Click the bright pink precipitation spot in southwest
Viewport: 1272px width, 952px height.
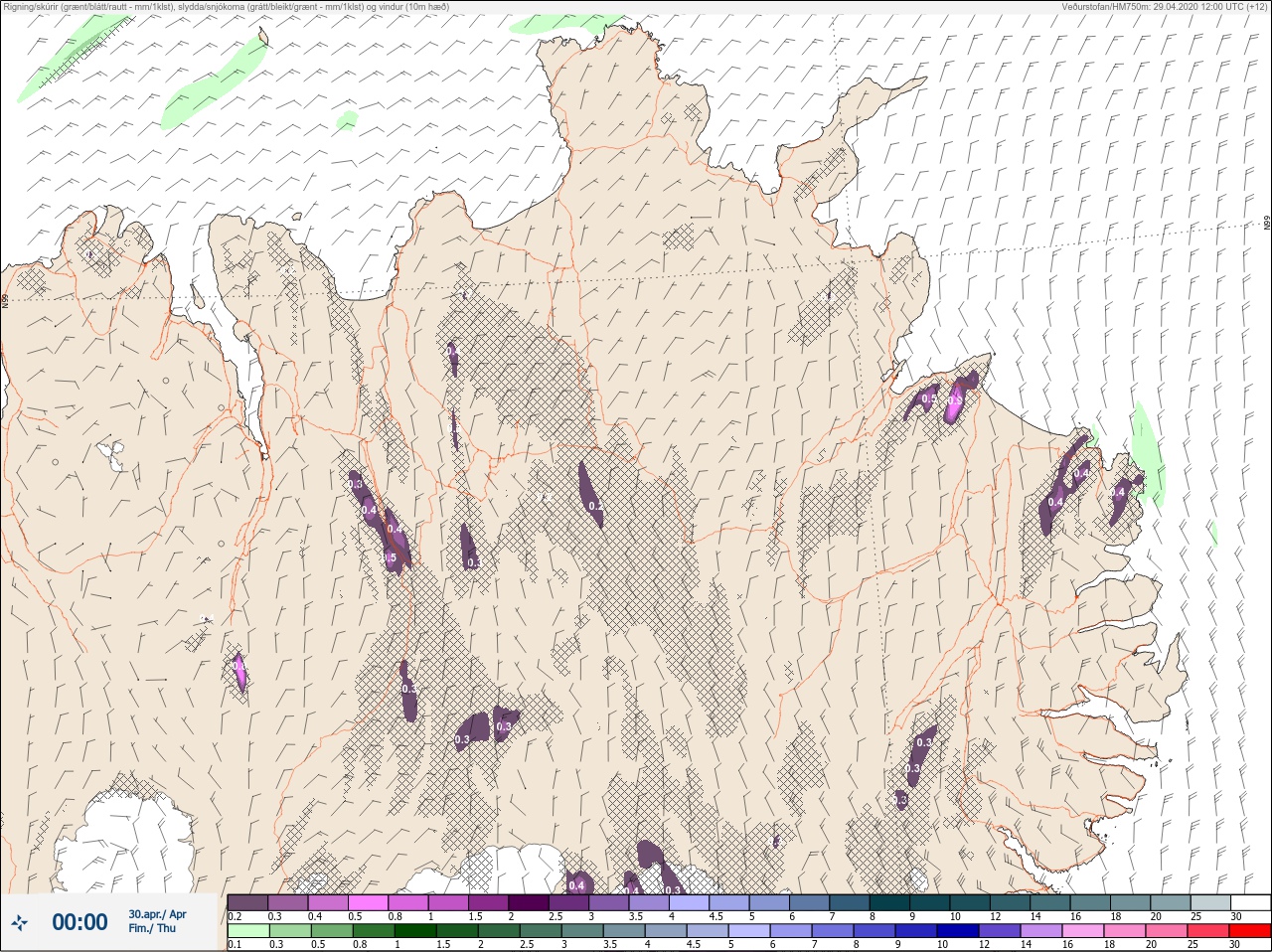[x=239, y=672]
